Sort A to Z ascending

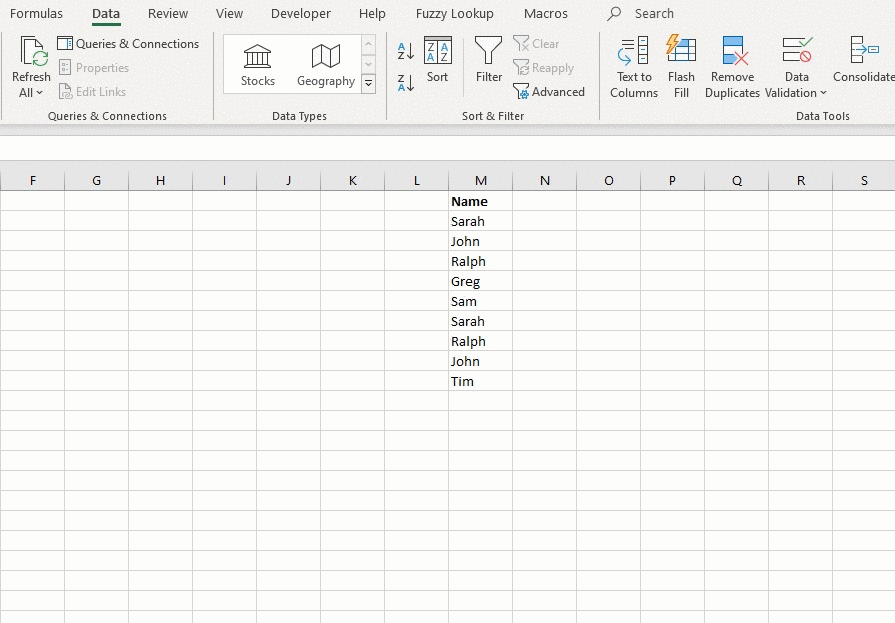[406, 51]
